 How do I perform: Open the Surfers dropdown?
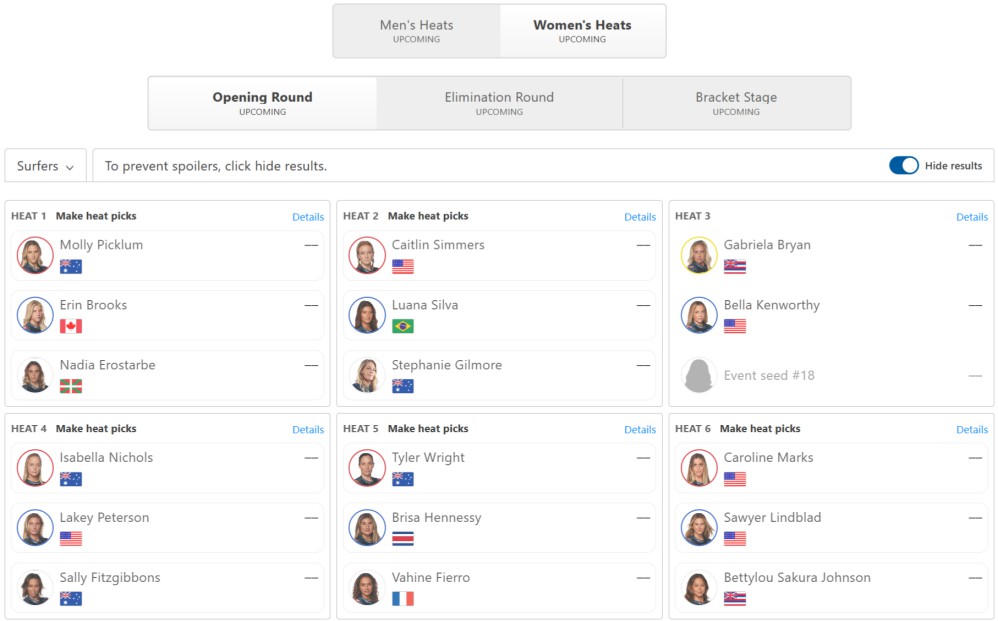[45, 166]
